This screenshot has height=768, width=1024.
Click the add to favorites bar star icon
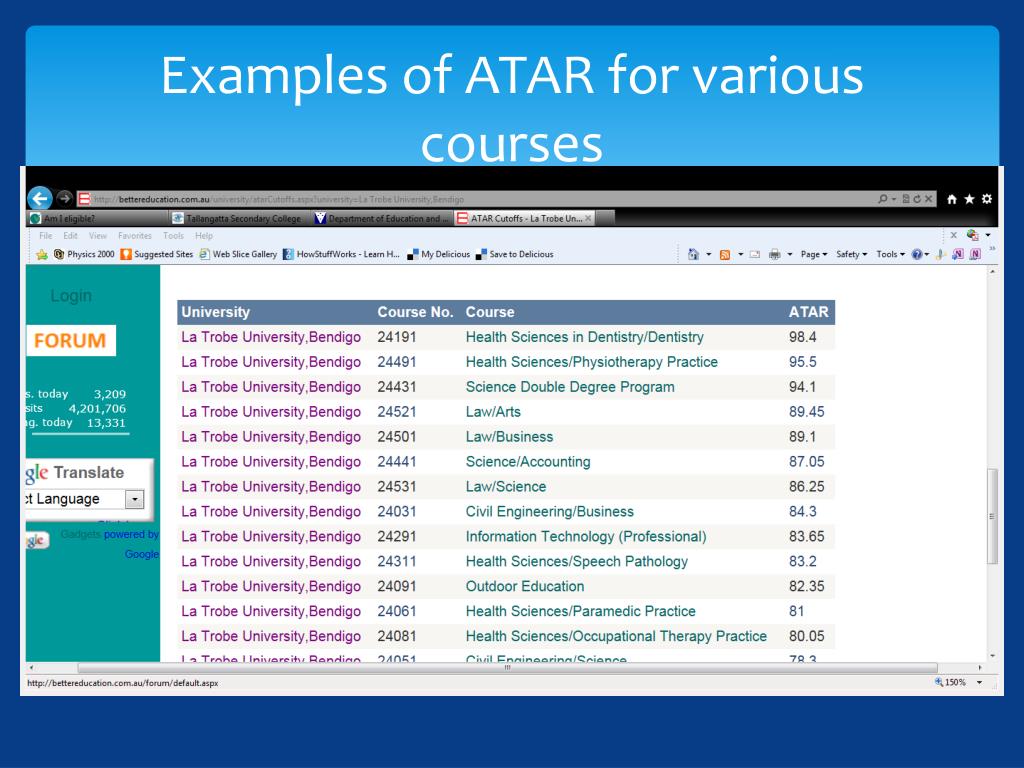pos(42,255)
